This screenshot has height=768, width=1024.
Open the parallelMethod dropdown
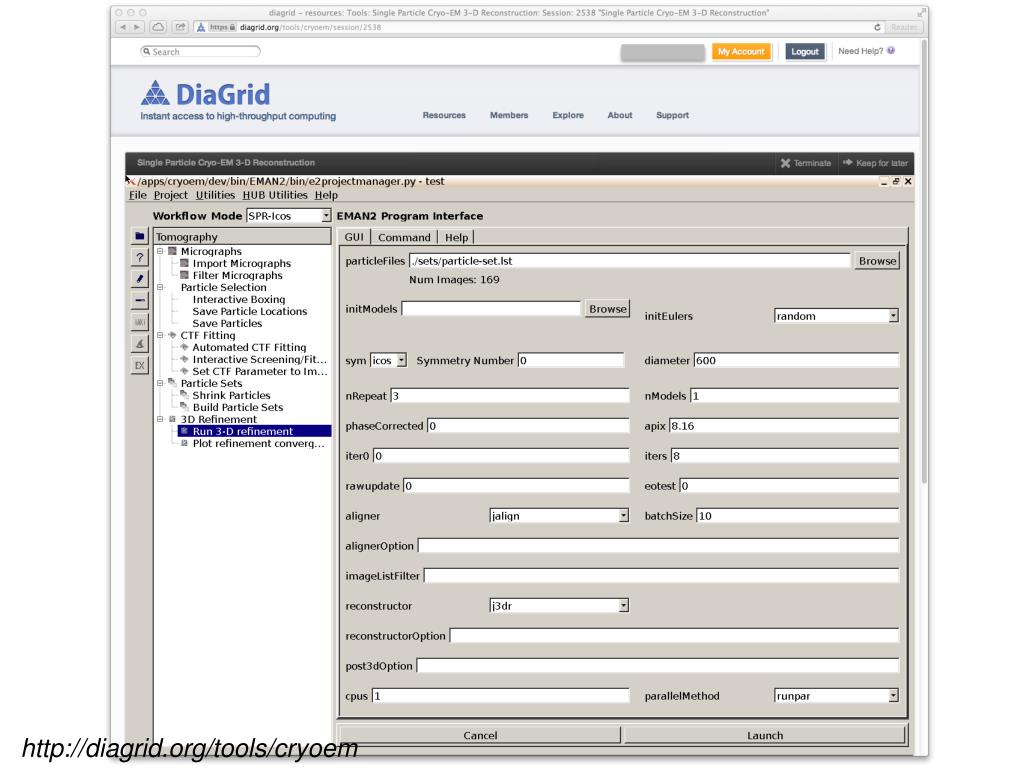click(836, 696)
